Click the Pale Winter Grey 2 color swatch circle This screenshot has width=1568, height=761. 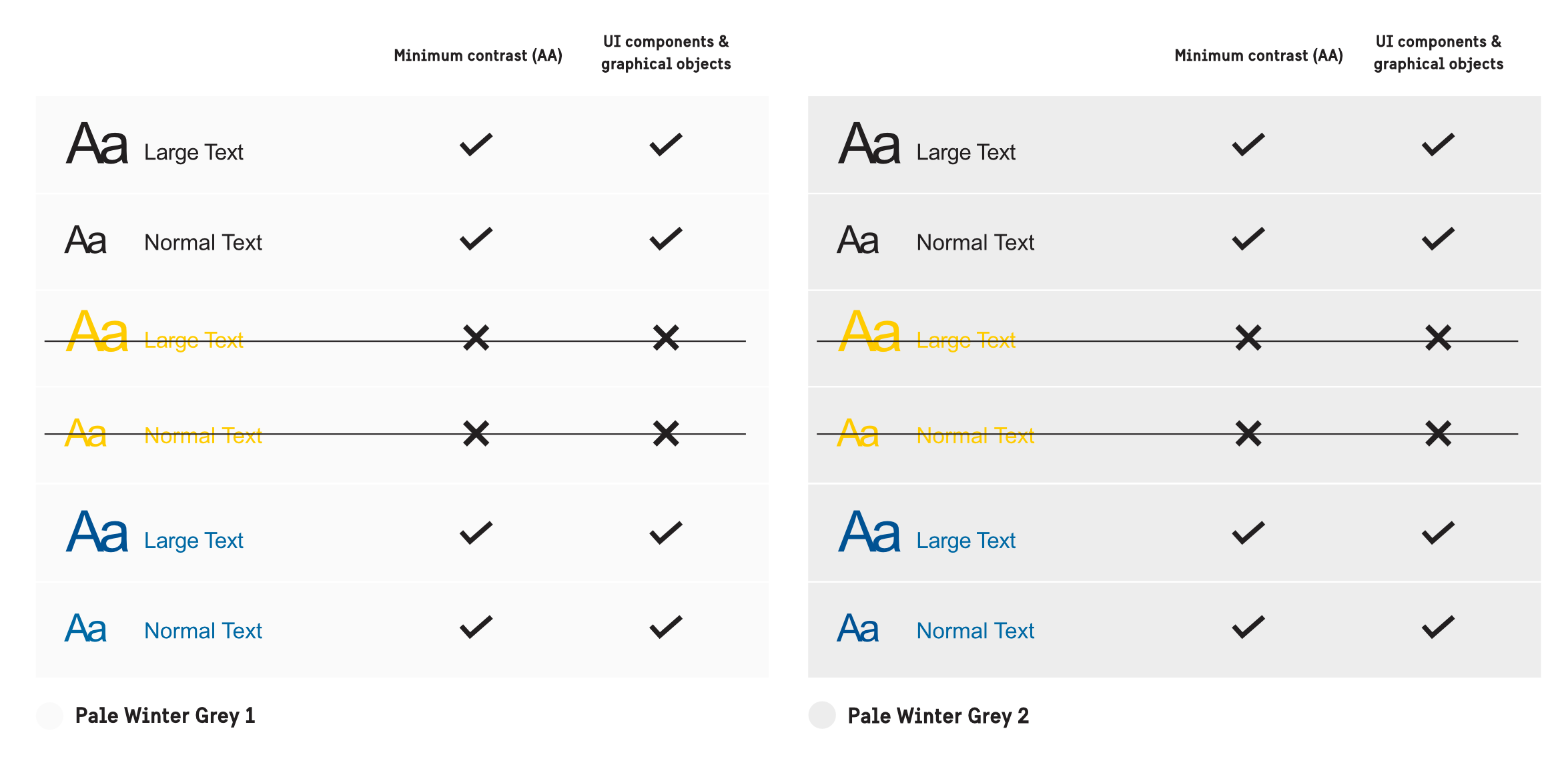click(x=821, y=716)
